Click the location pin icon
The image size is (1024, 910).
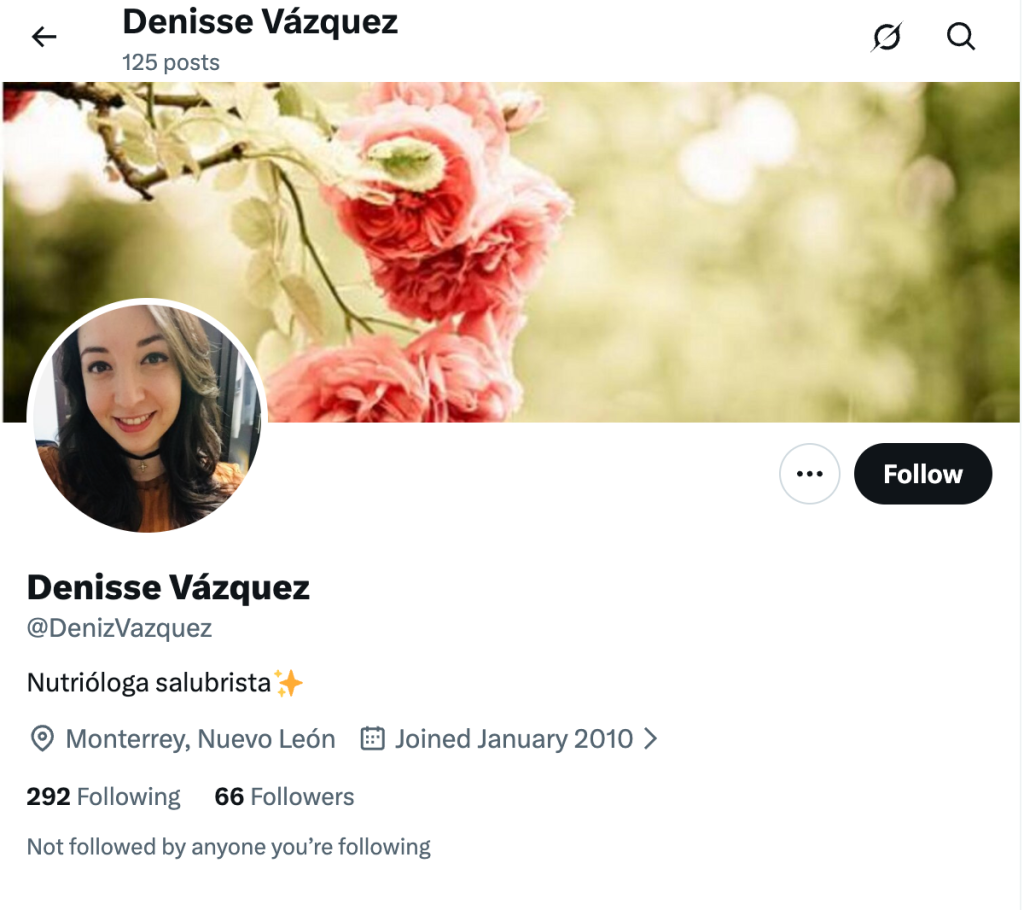[x=42, y=740]
